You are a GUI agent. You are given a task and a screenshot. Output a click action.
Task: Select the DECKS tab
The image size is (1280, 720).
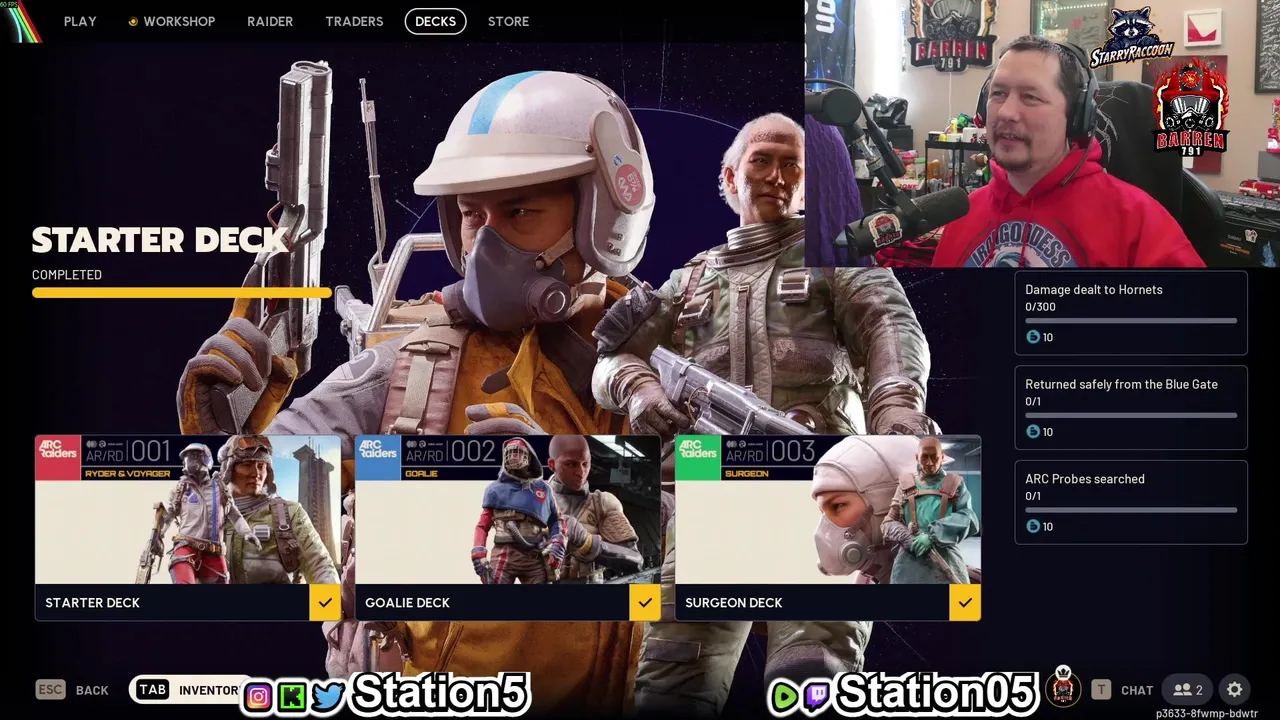click(x=435, y=21)
